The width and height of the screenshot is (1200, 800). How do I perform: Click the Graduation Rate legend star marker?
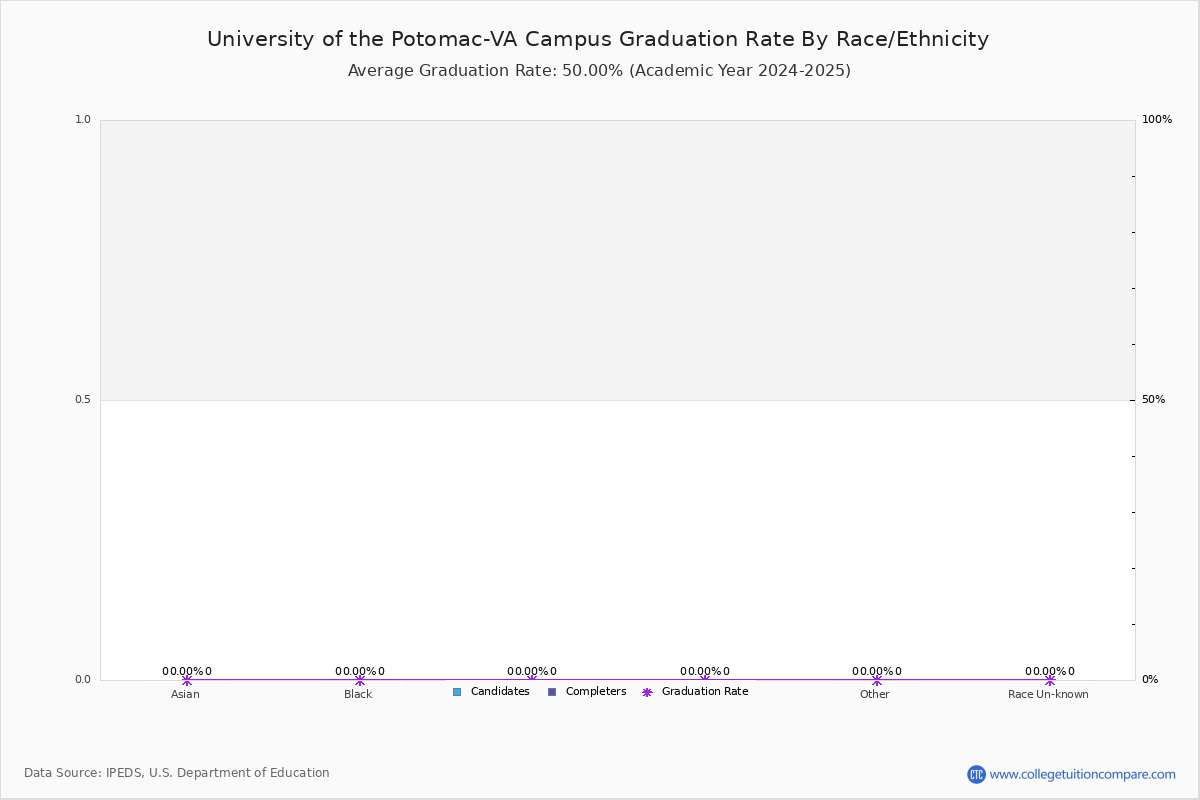[x=647, y=692]
